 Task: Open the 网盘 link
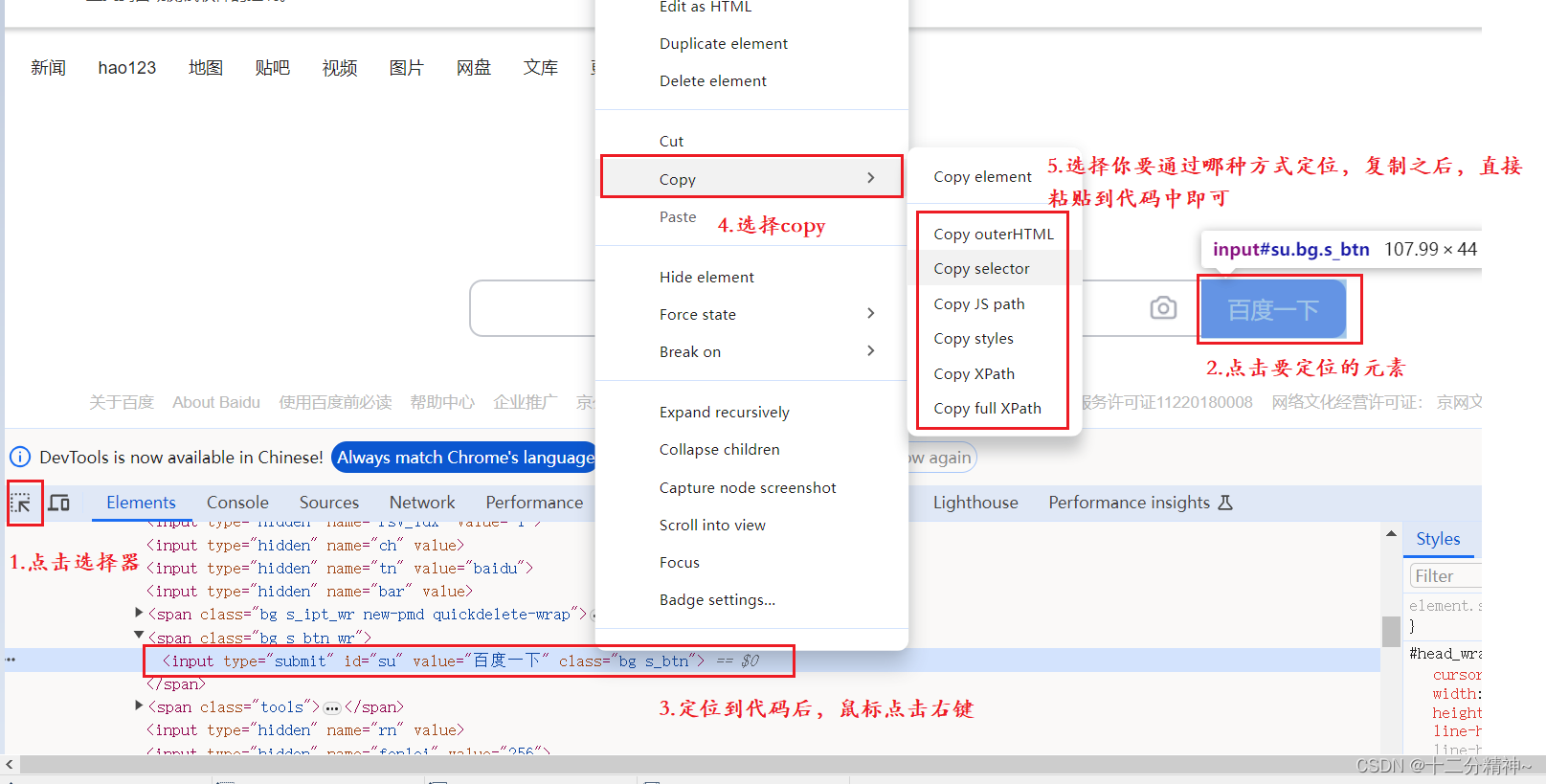click(x=474, y=68)
